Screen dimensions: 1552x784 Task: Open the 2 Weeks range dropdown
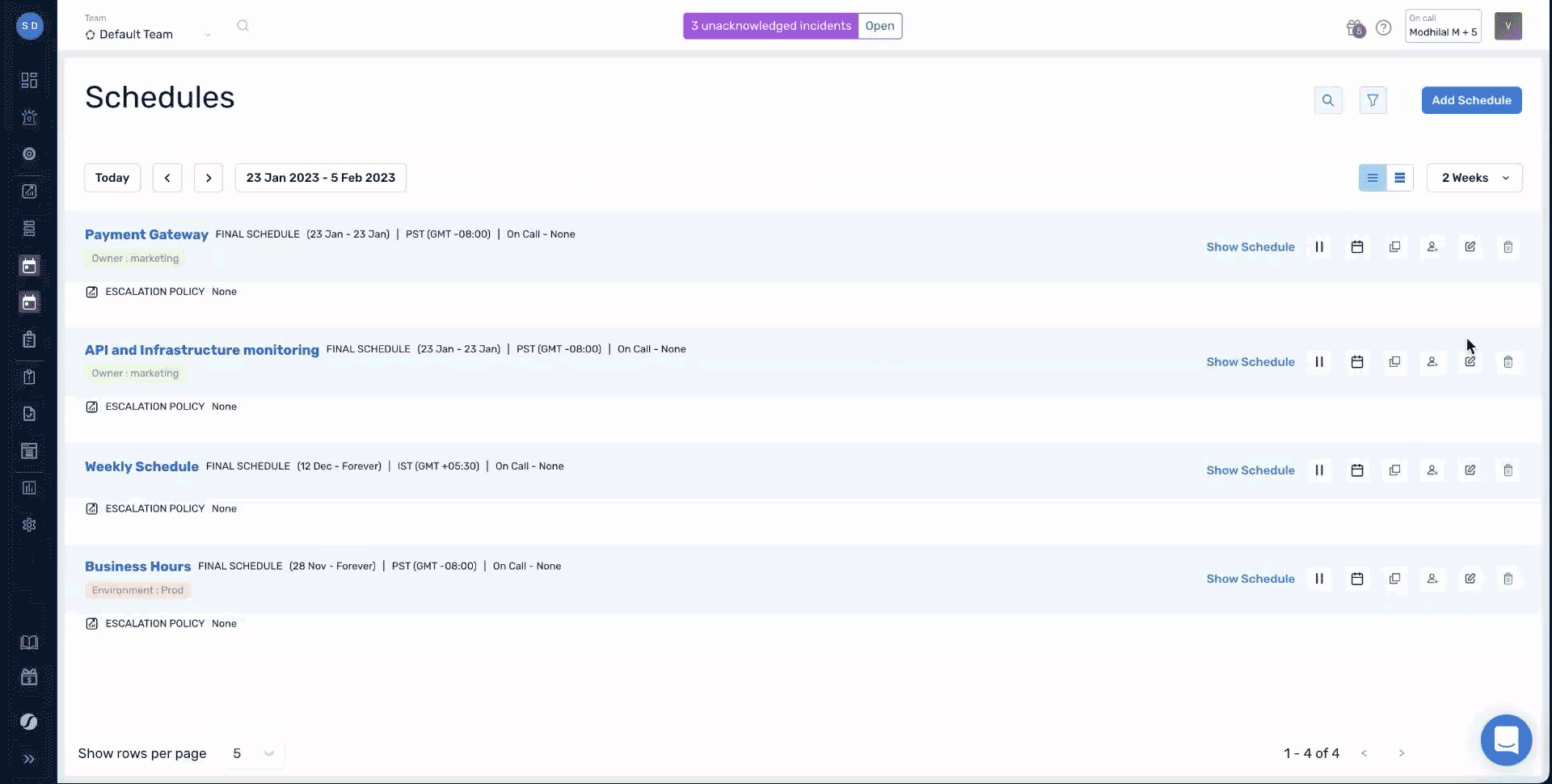click(x=1474, y=178)
